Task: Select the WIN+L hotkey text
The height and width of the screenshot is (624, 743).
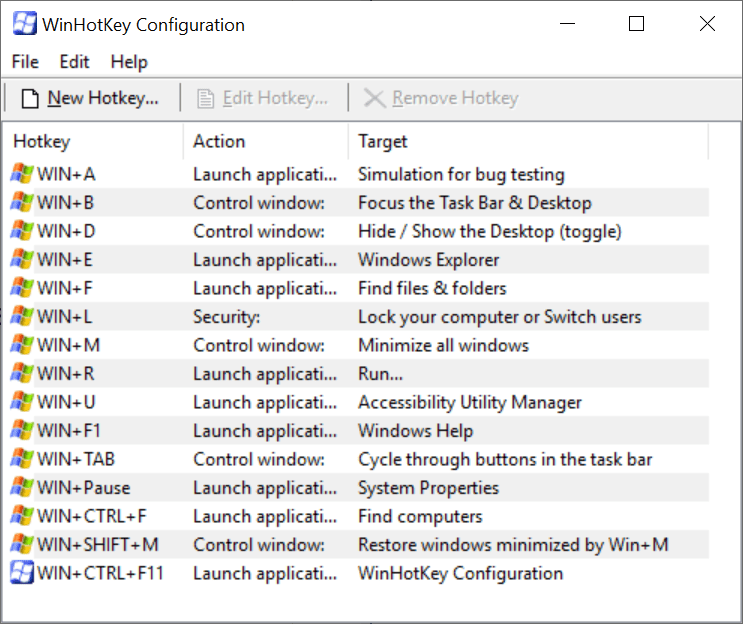Action: [64, 317]
